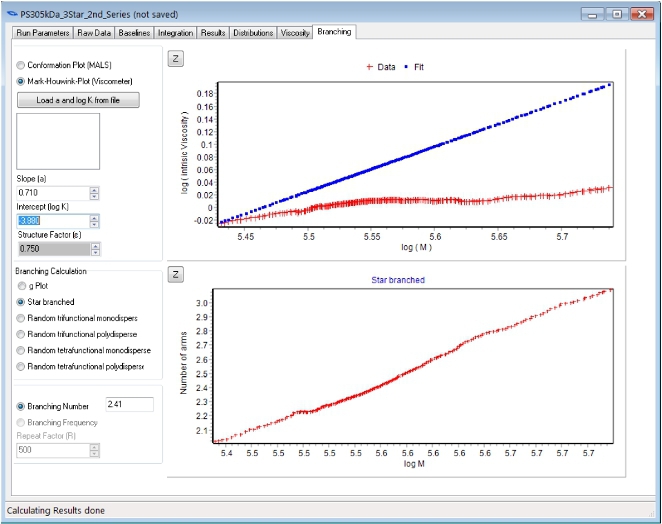
Task: Select Random trifunctional polydisperse option
Action: (x=21, y=335)
